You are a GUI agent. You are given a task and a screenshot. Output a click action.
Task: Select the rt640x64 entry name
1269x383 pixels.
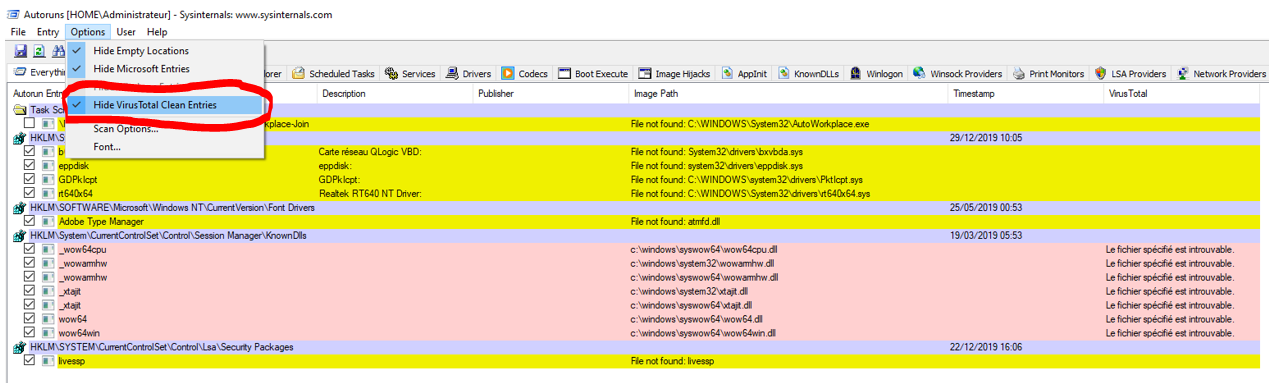click(76, 193)
